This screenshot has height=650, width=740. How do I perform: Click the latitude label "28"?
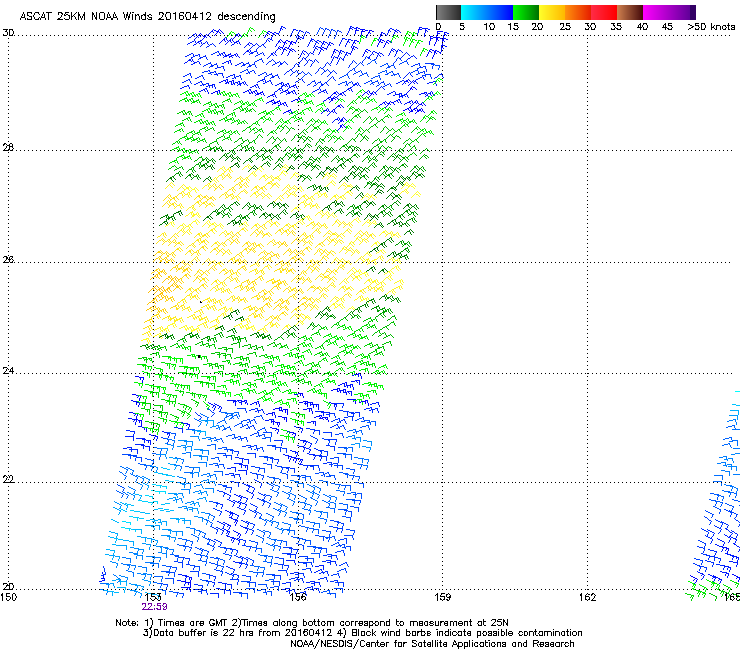[x=8, y=148]
